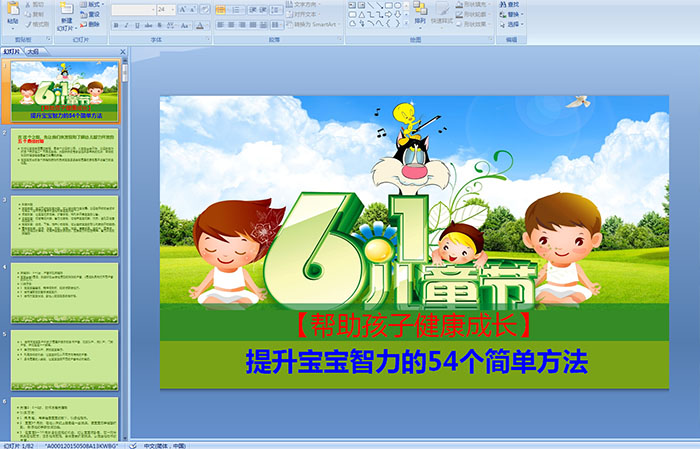Toggle text shadow
This screenshot has height=449, width=700.
pos(159,25)
